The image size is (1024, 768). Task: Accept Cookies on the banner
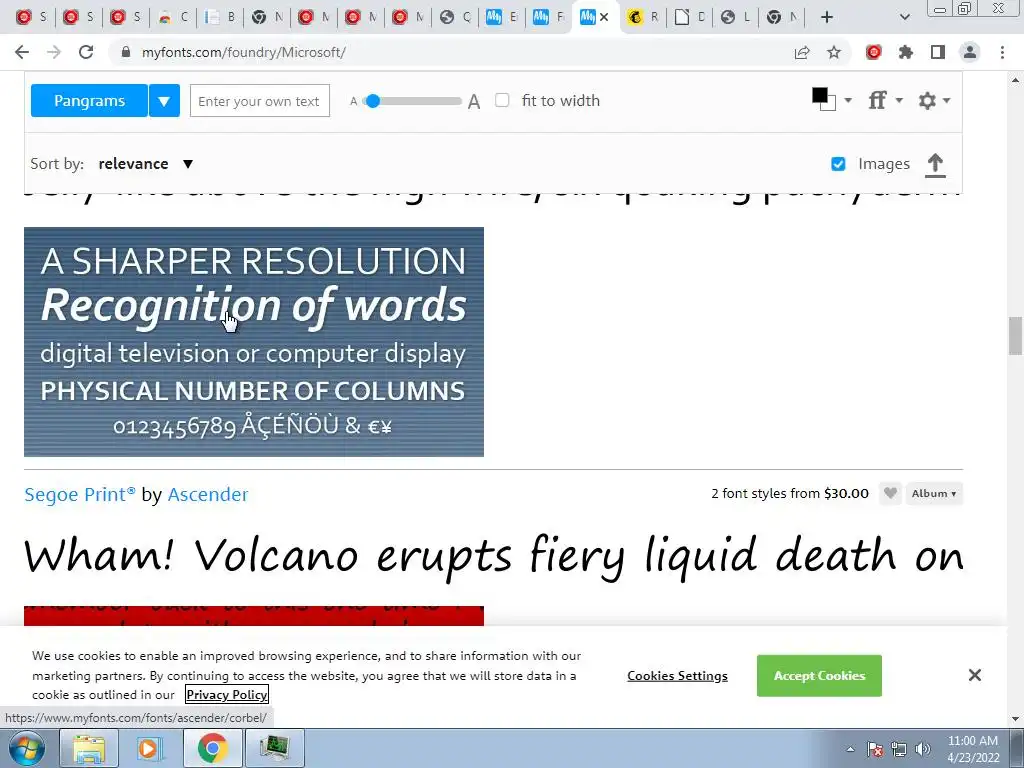coord(819,676)
